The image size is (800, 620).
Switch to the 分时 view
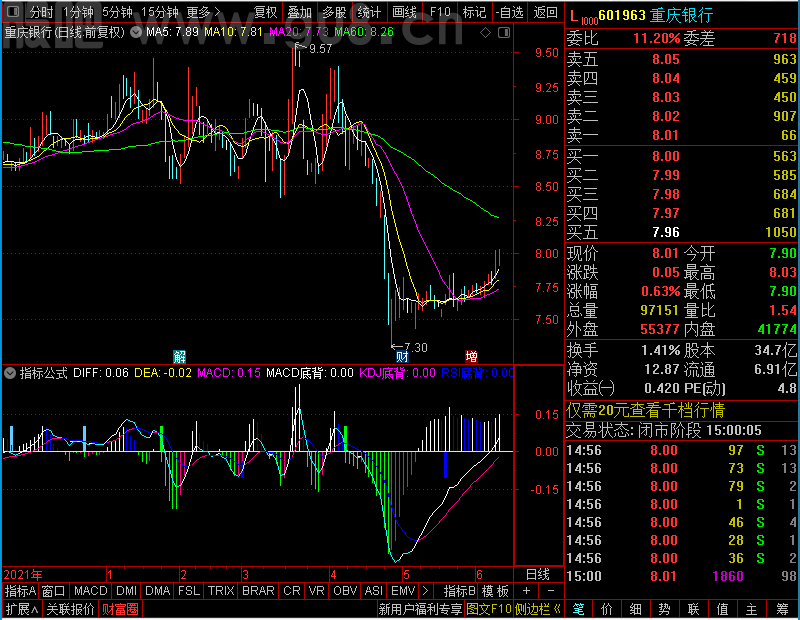(x=41, y=12)
